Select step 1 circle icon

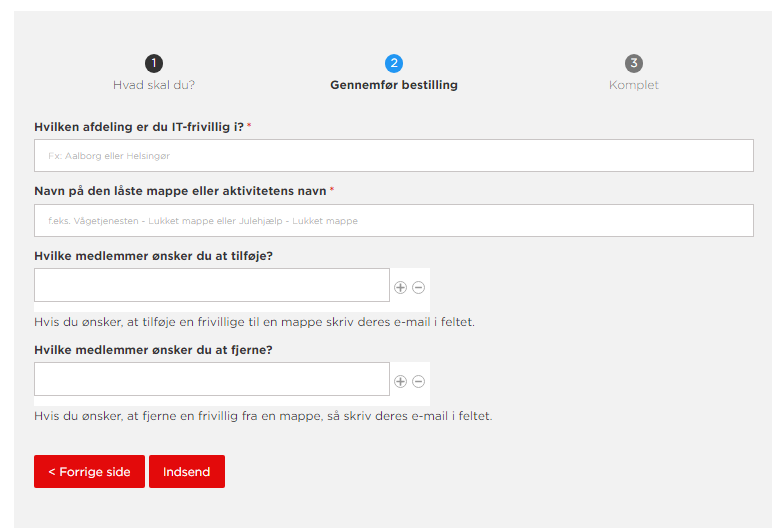(154, 63)
